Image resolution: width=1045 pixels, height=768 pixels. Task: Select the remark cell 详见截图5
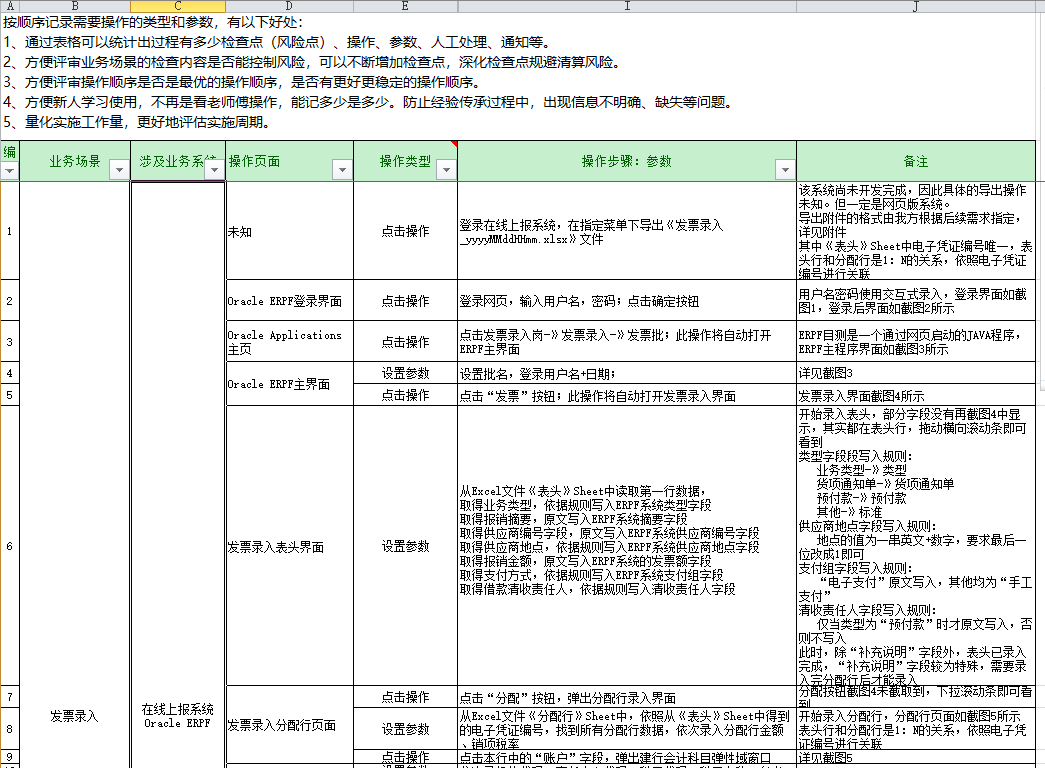pos(916,757)
